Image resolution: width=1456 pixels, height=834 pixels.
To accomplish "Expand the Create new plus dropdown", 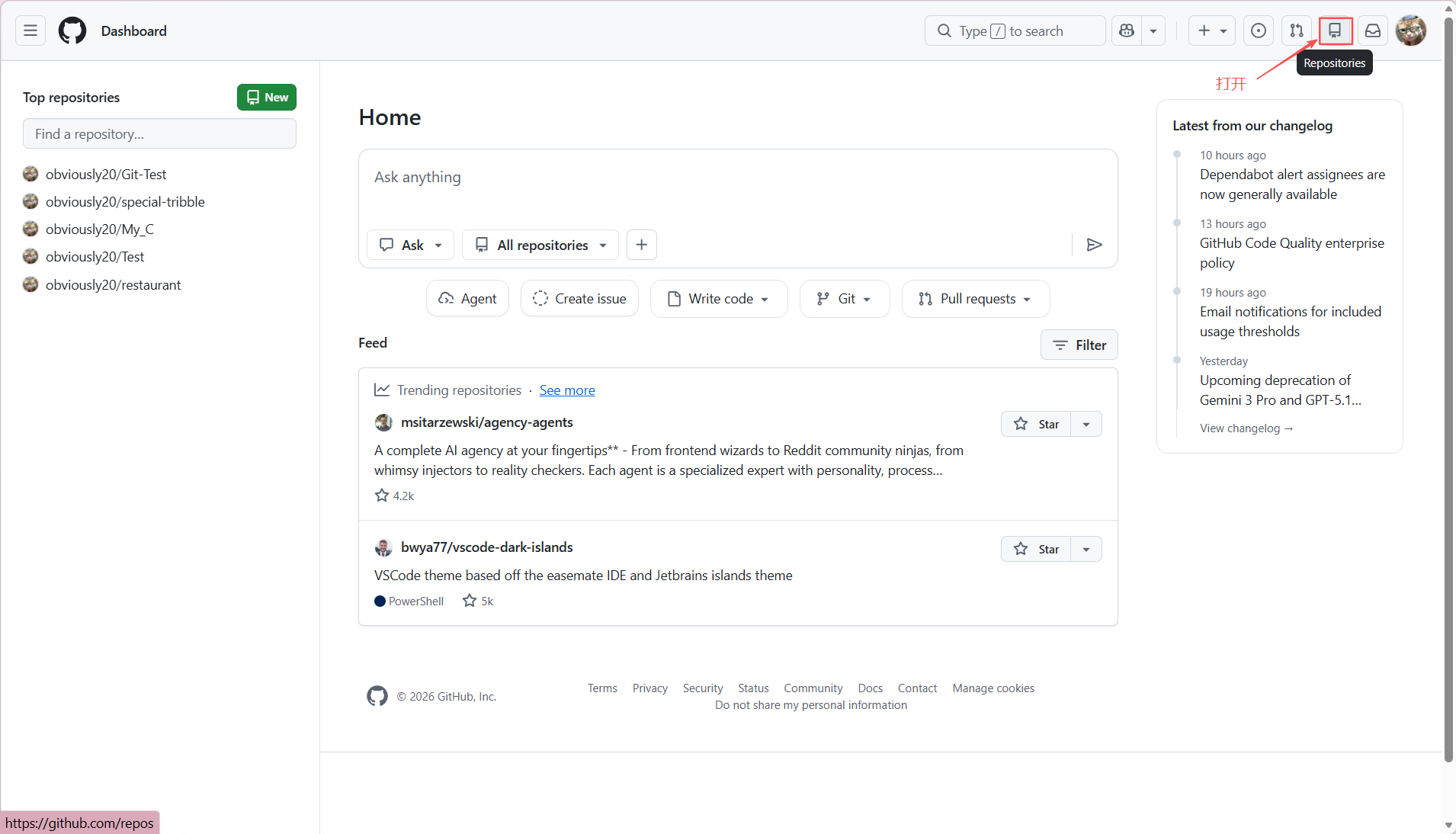I will (1211, 30).
